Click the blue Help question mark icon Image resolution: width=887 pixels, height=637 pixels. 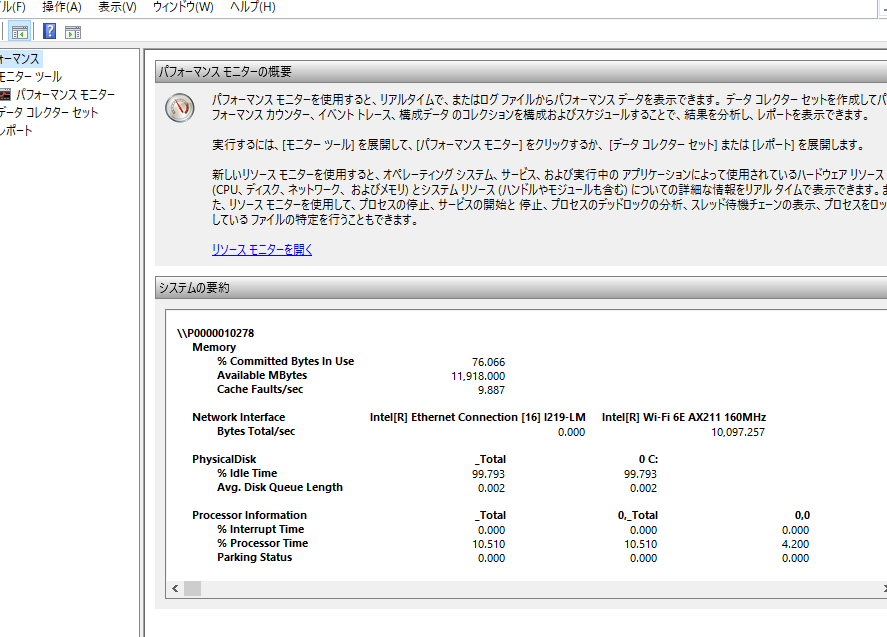[x=49, y=31]
